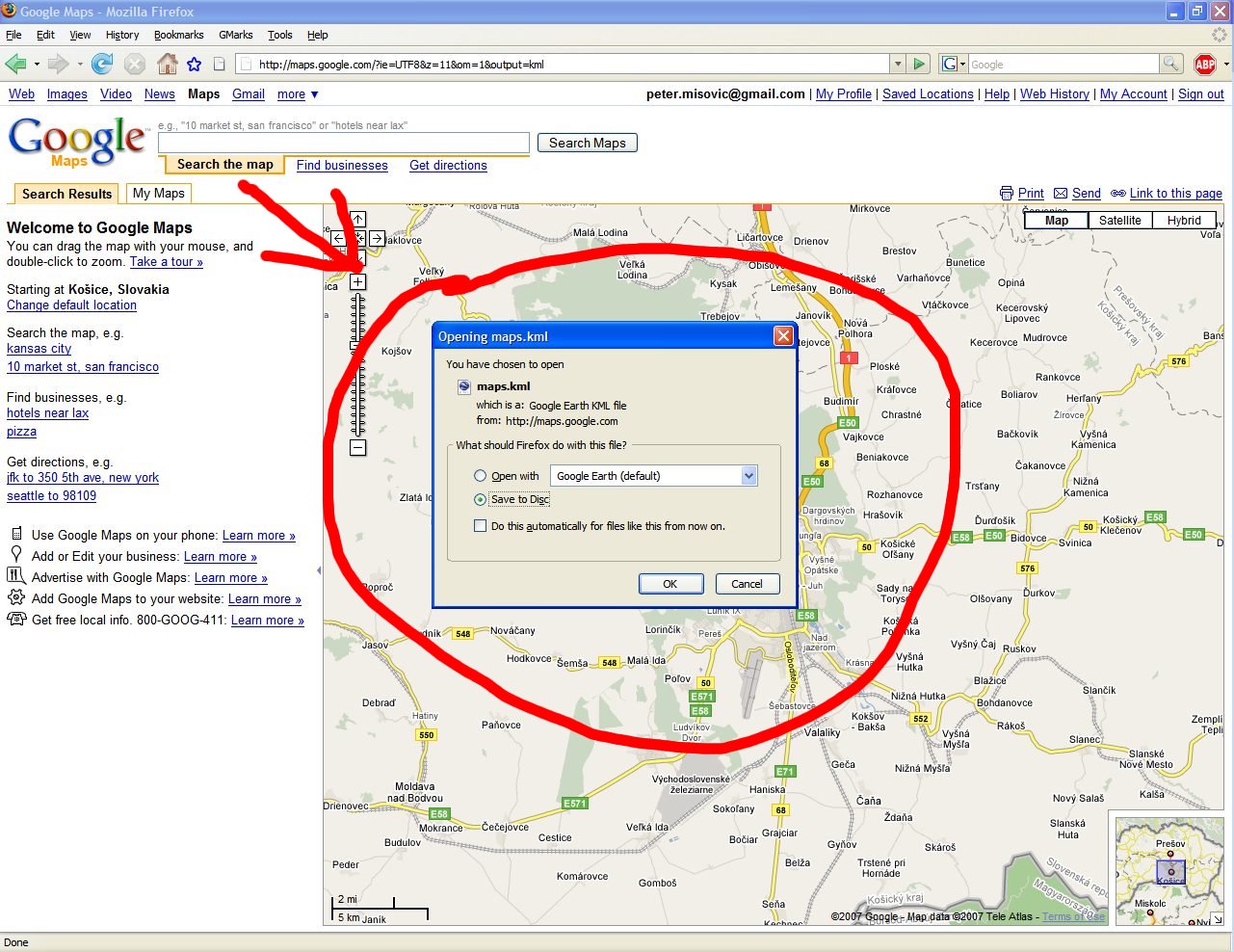This screenshot has height=952, width=1234.
Task: Select the Open with radio button
Action: coord(480,476)
